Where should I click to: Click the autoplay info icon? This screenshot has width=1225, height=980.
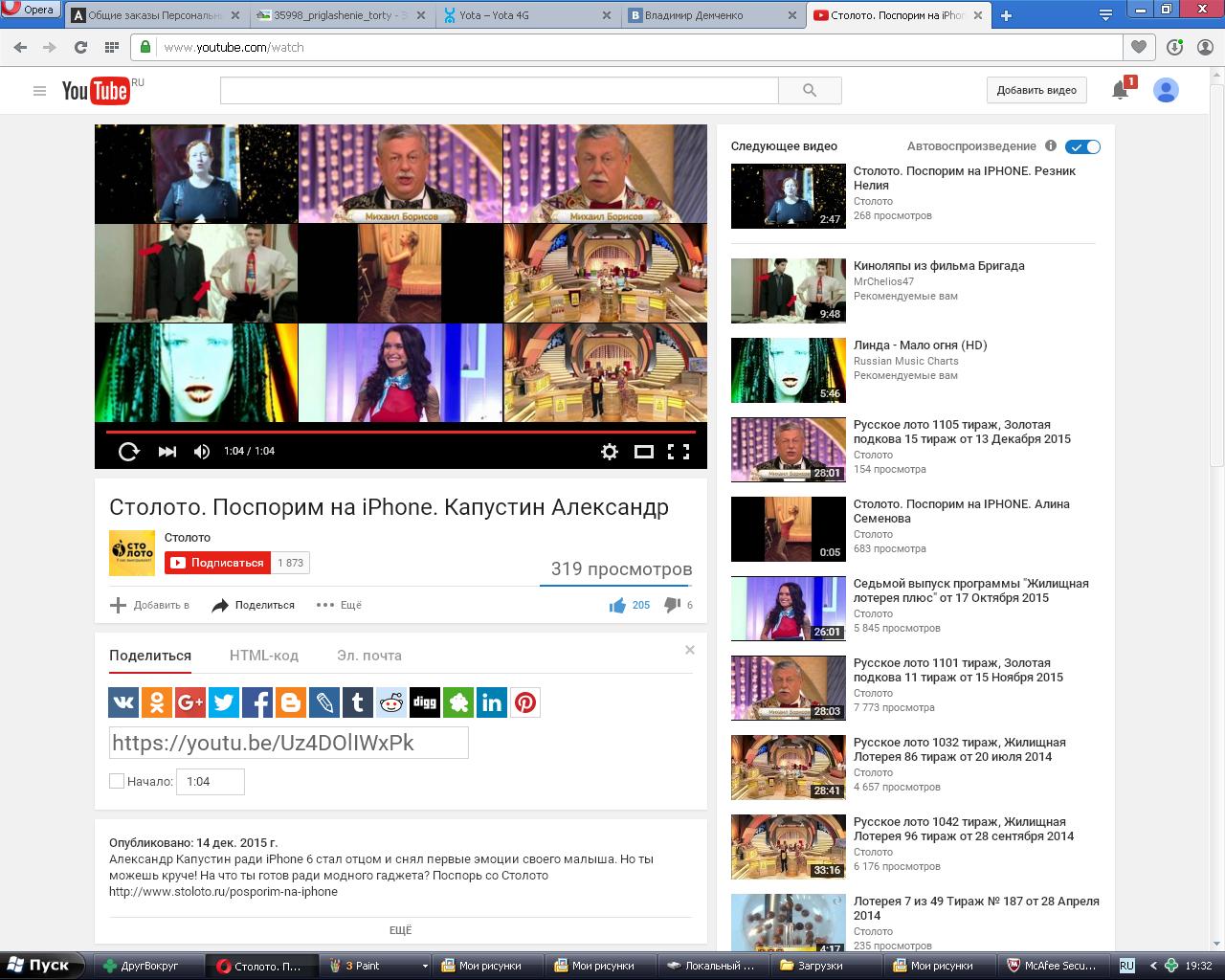tap(1051, 145)
